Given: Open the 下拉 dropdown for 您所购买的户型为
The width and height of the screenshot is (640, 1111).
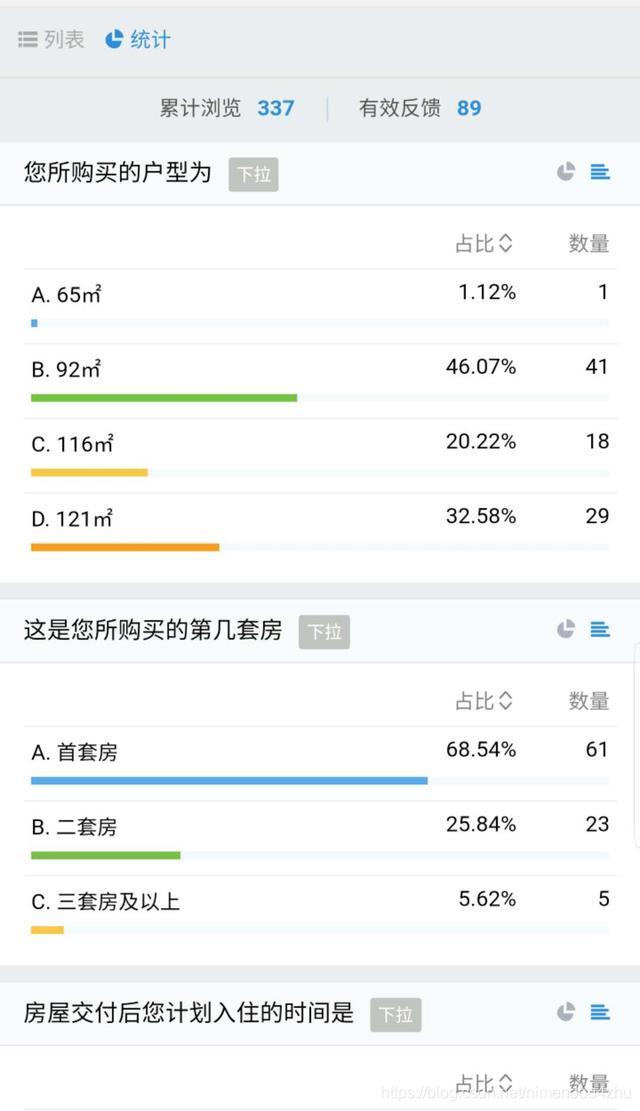Looking at the screenshot, I should tap(253, 173).
